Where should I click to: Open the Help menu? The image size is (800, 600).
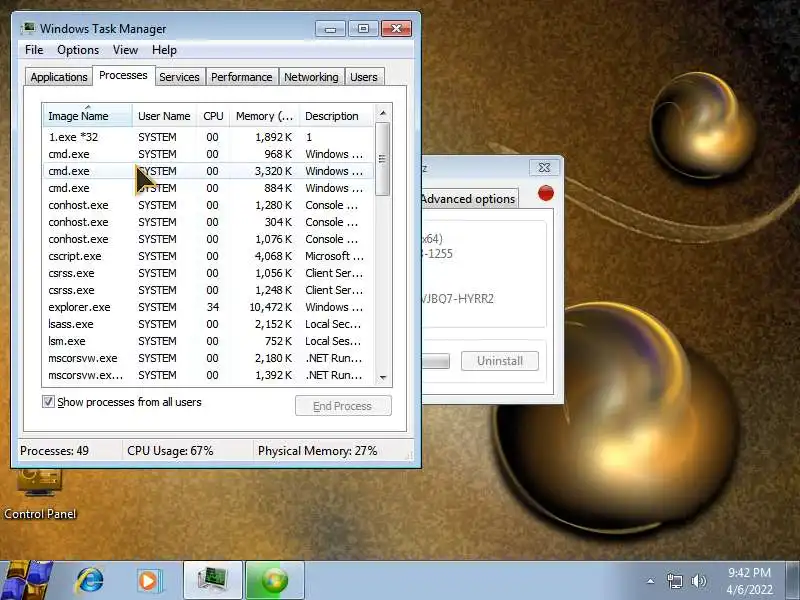pyautogui.click(x=164, y=50)
